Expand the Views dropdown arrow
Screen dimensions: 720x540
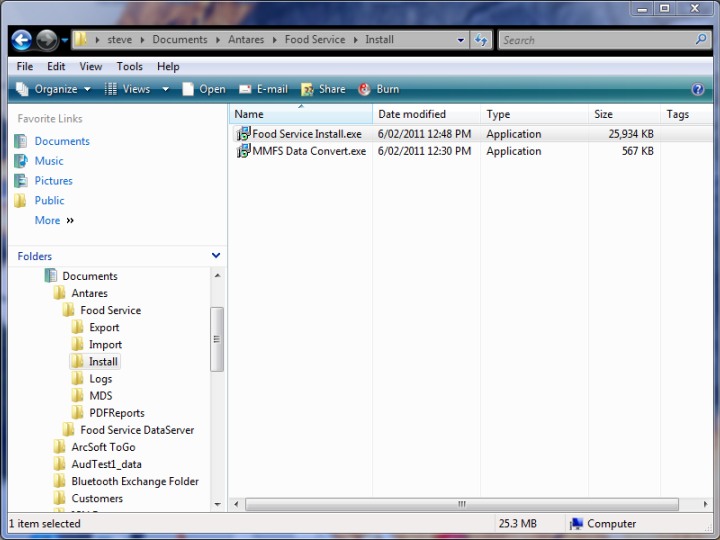tap(165, 89)
